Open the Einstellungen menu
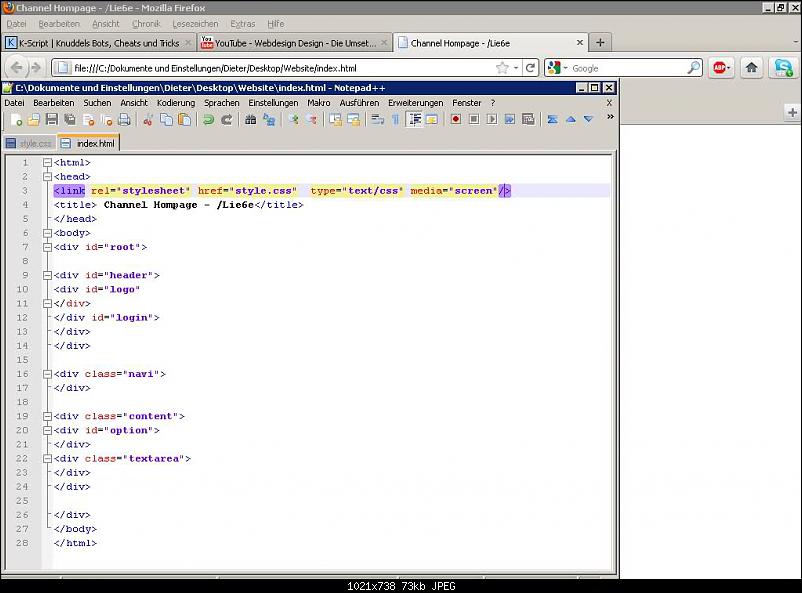 tap(273, 103)
